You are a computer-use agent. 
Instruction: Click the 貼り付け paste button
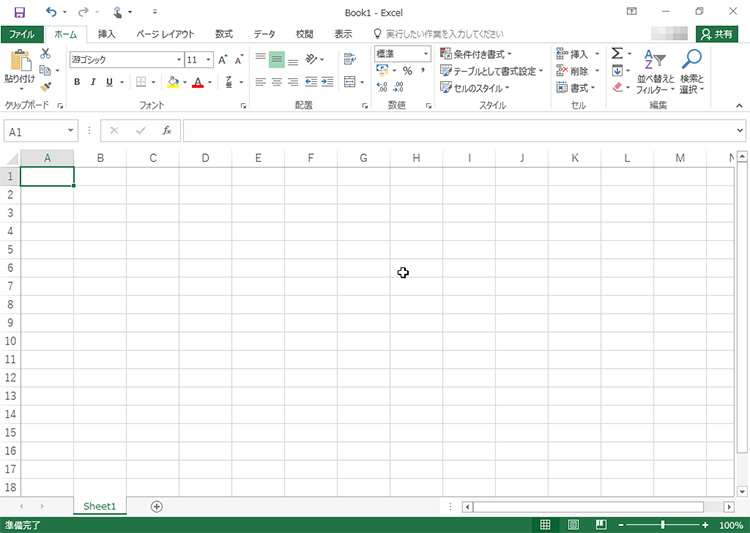click(x=19, y=68)
